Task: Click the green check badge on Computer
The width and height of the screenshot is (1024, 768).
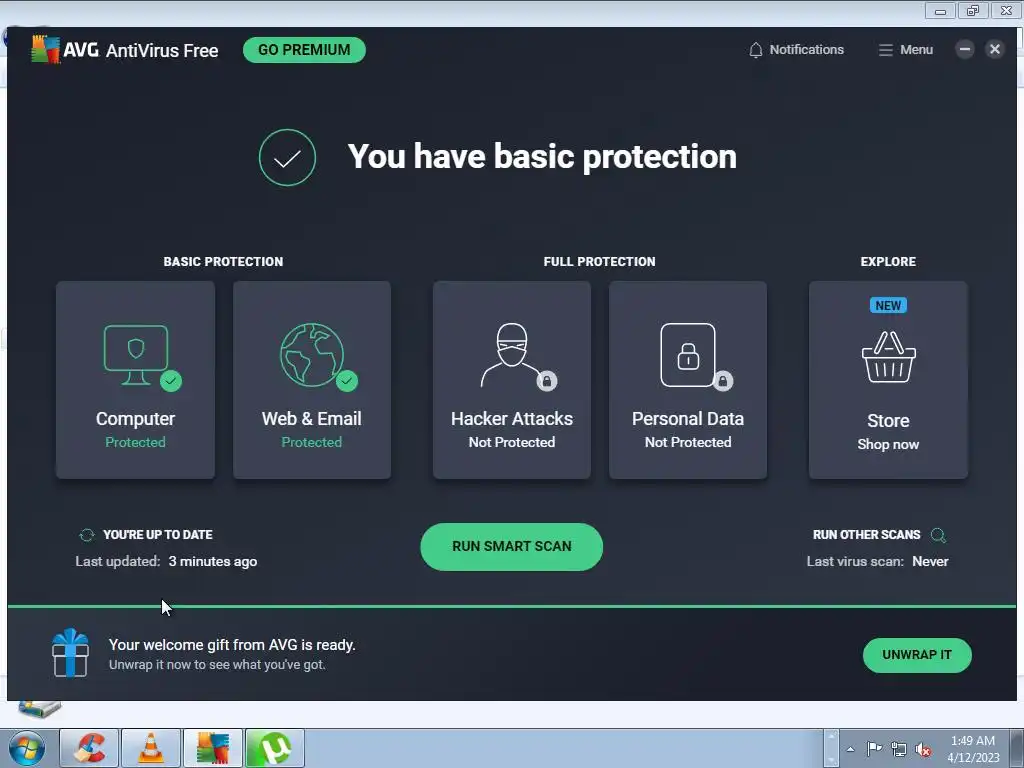Action: click(x=171, y=381)
